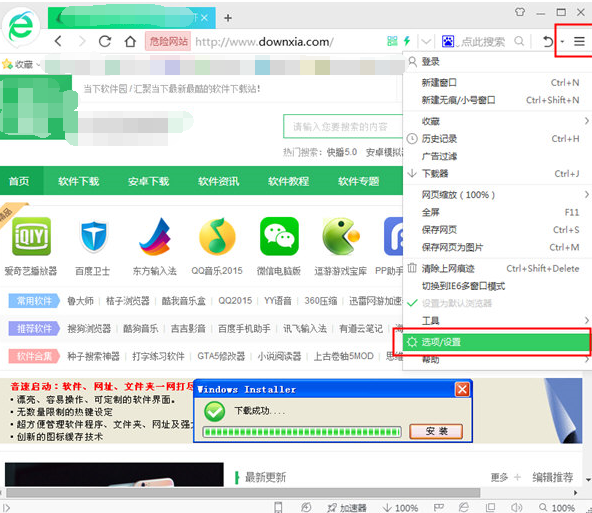592x513 pixels.
Task: Select 清除上网痕迹 menu entry
Action: 497,268
